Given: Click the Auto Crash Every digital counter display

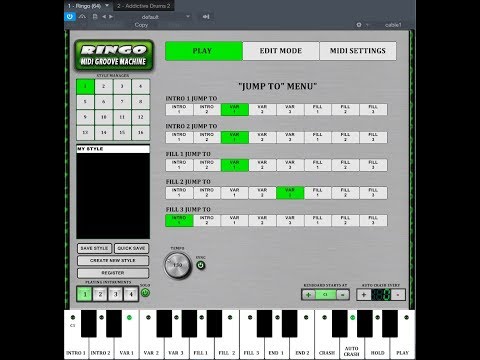Looking at the screenshot, I should 381,295.
